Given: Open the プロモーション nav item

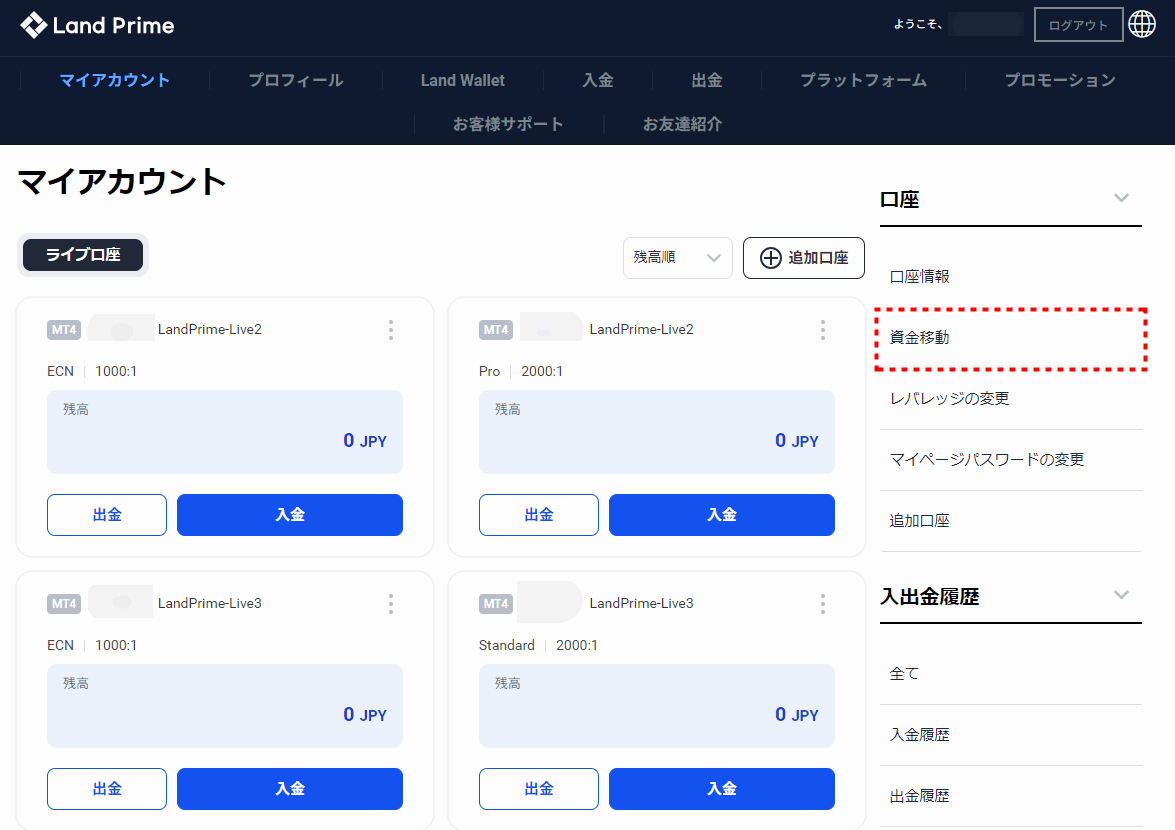Looking at the screenshot, I should pos(1060,80).
